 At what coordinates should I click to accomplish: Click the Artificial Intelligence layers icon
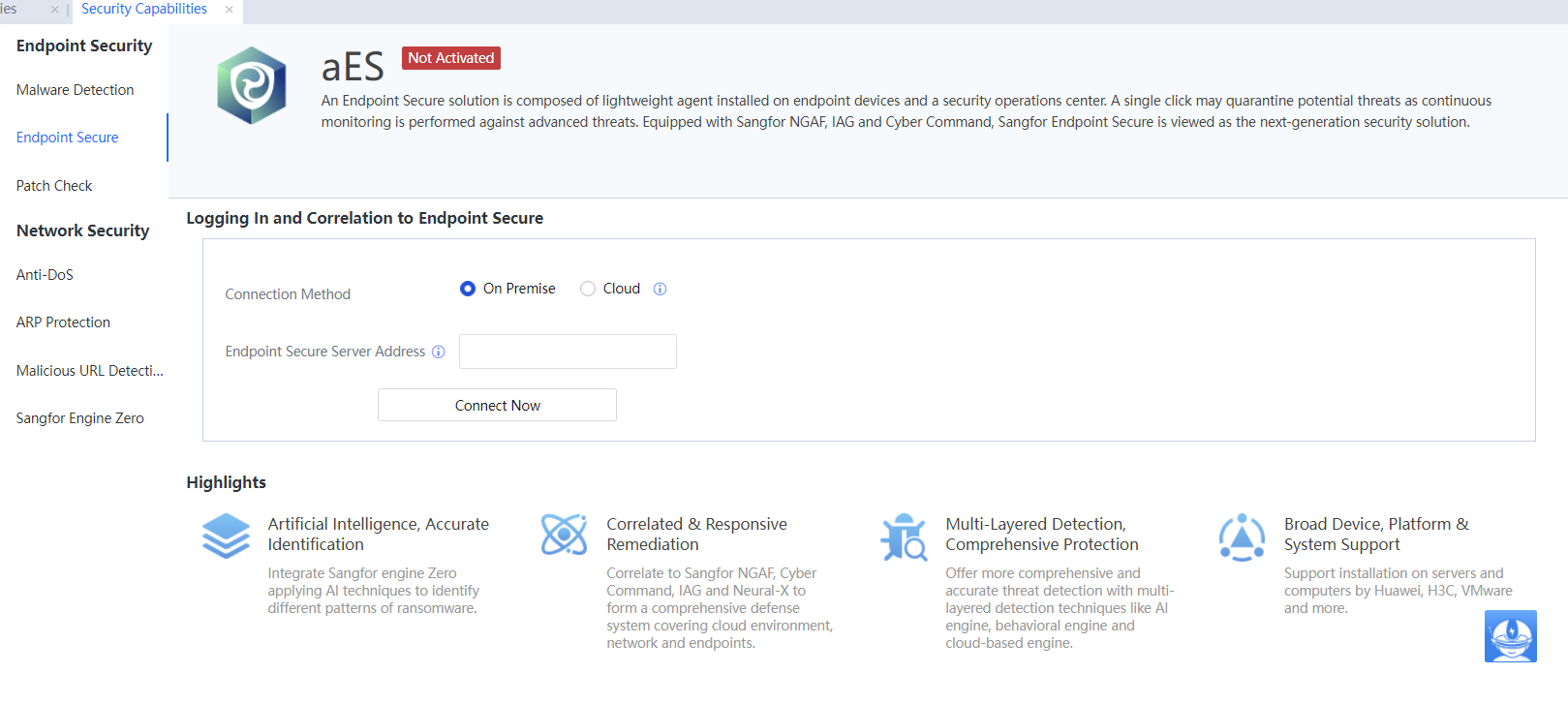click(x=226, y=536)
